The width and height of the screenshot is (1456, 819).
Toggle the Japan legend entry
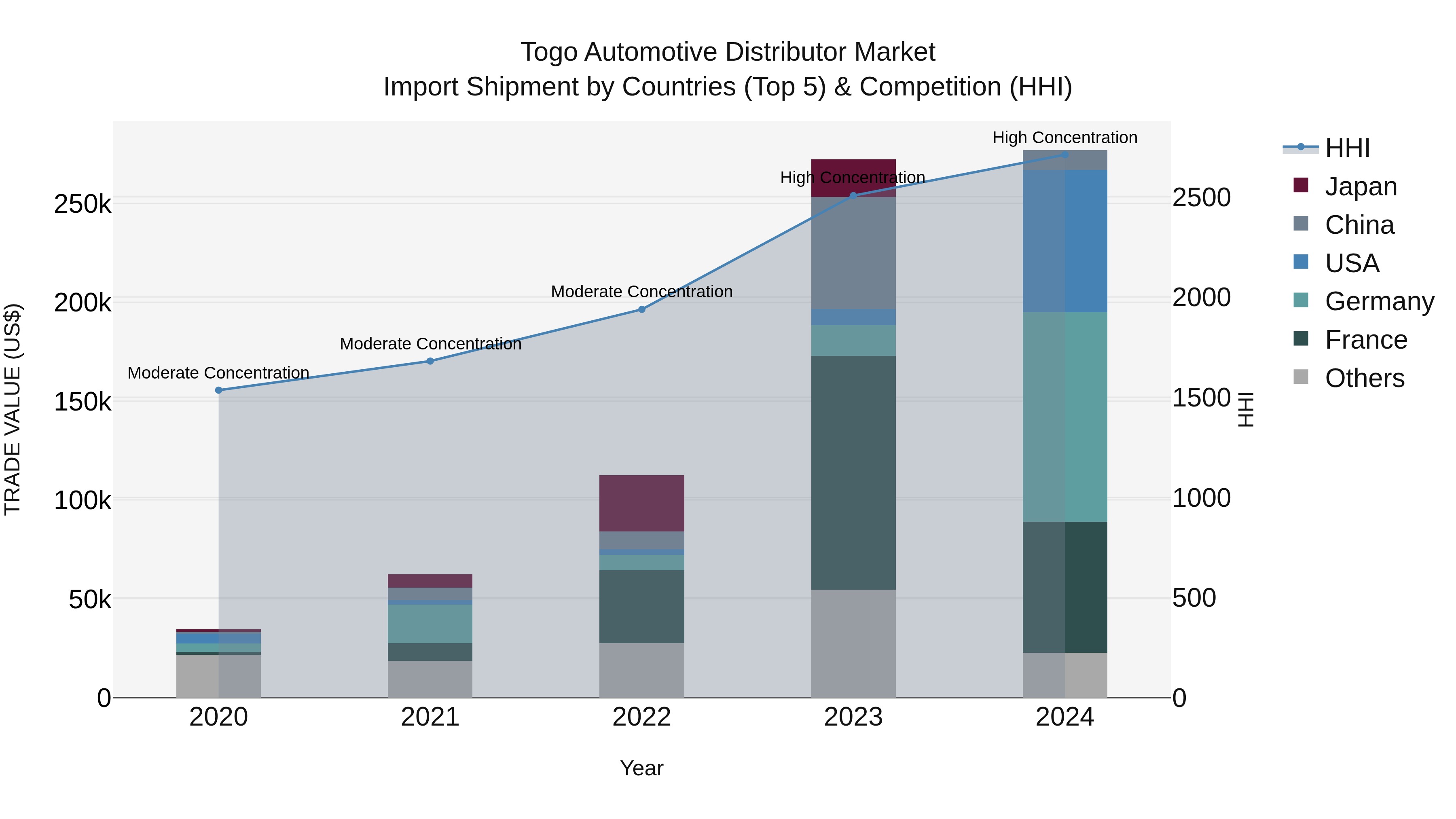(x=1345, y=186)
